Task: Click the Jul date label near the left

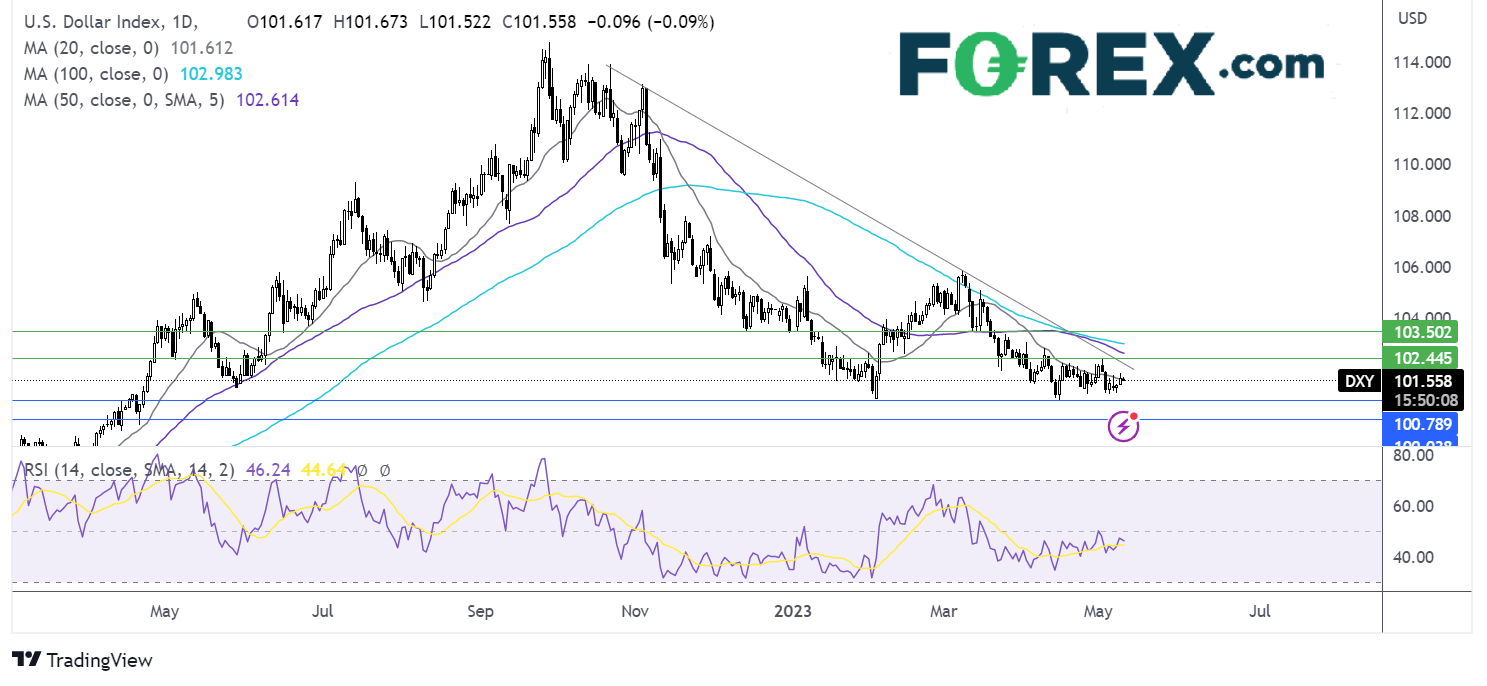Action: [323, 611]
